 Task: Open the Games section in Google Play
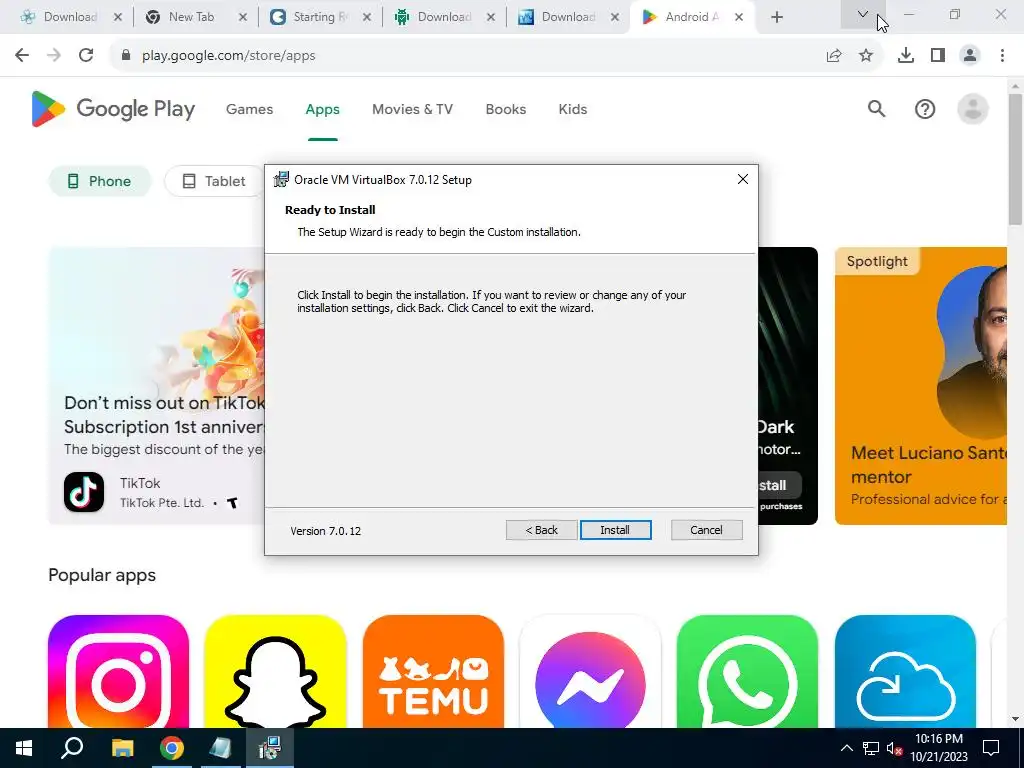pyautogui.click(x=249, y=109)
